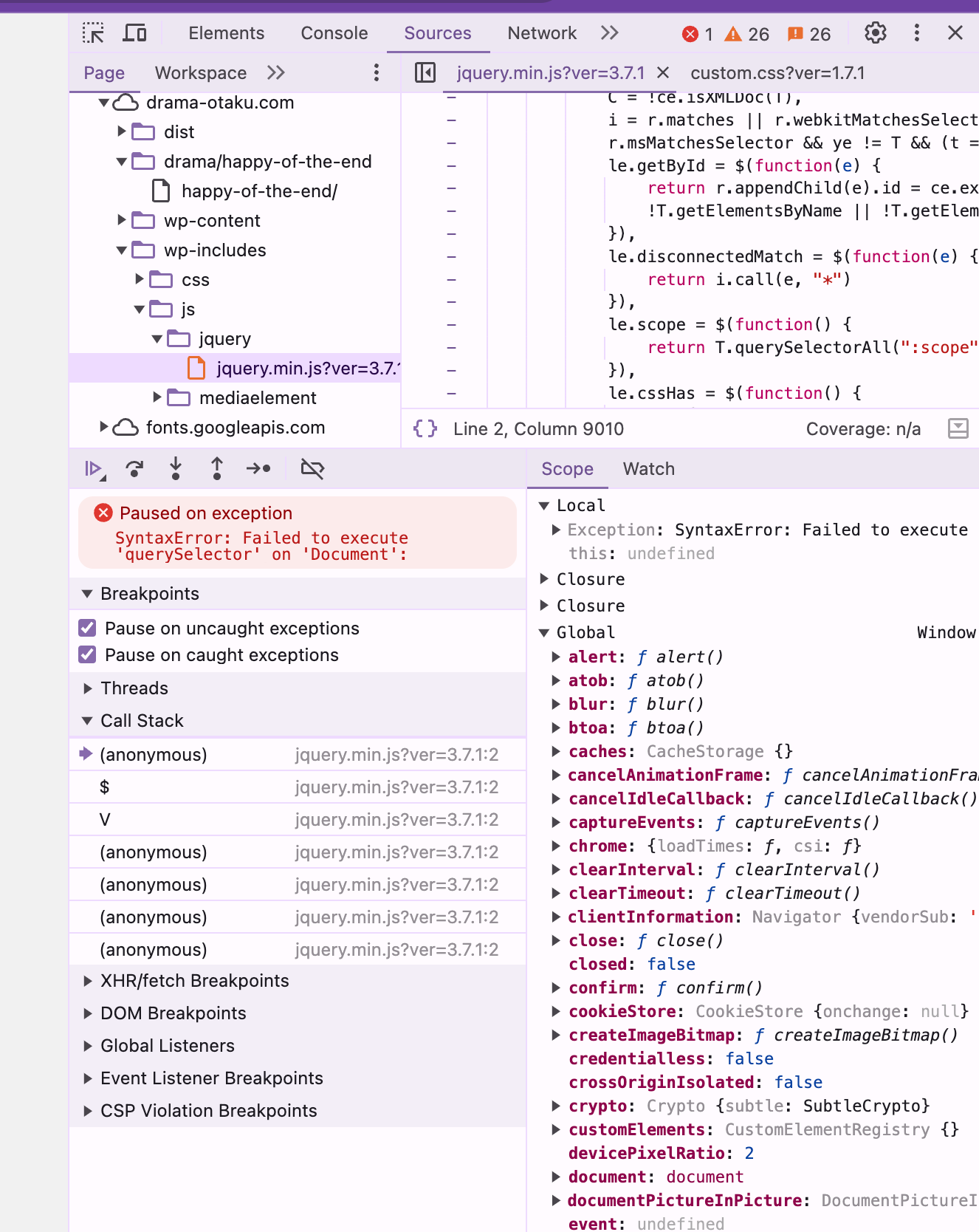The height and width of the screenshot is (1232, 979).
Task: Select the Sources panel tab
Action: click(437, 33)
